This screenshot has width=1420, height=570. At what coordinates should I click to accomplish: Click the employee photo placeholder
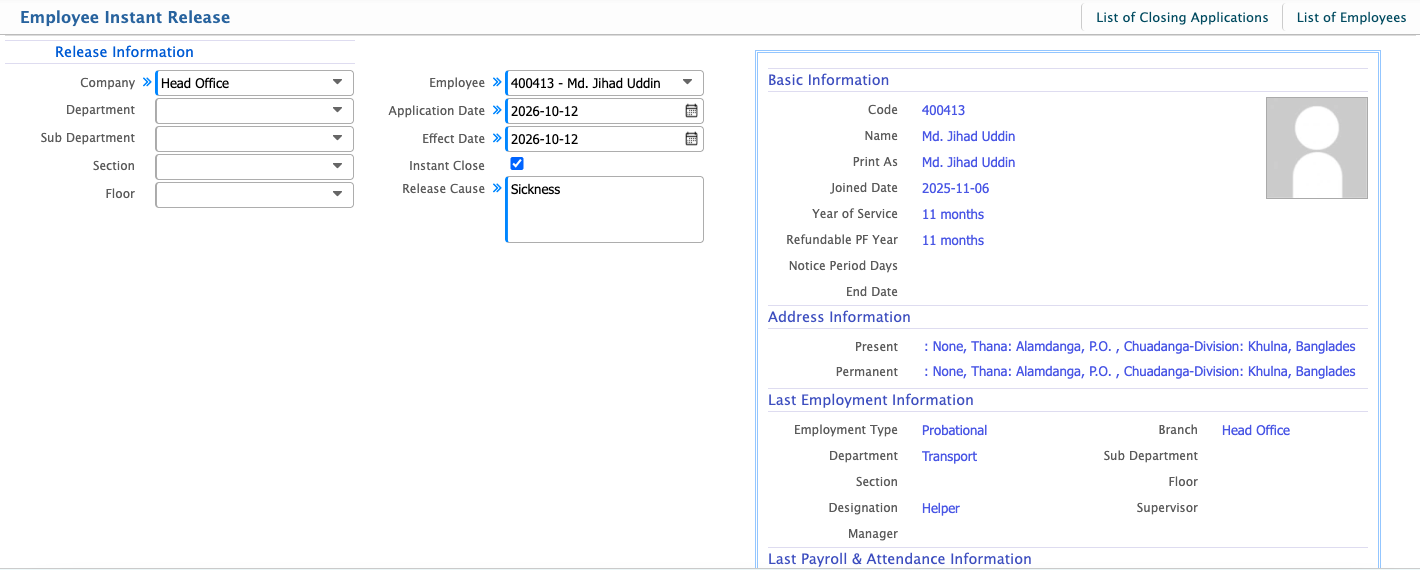1316,148
